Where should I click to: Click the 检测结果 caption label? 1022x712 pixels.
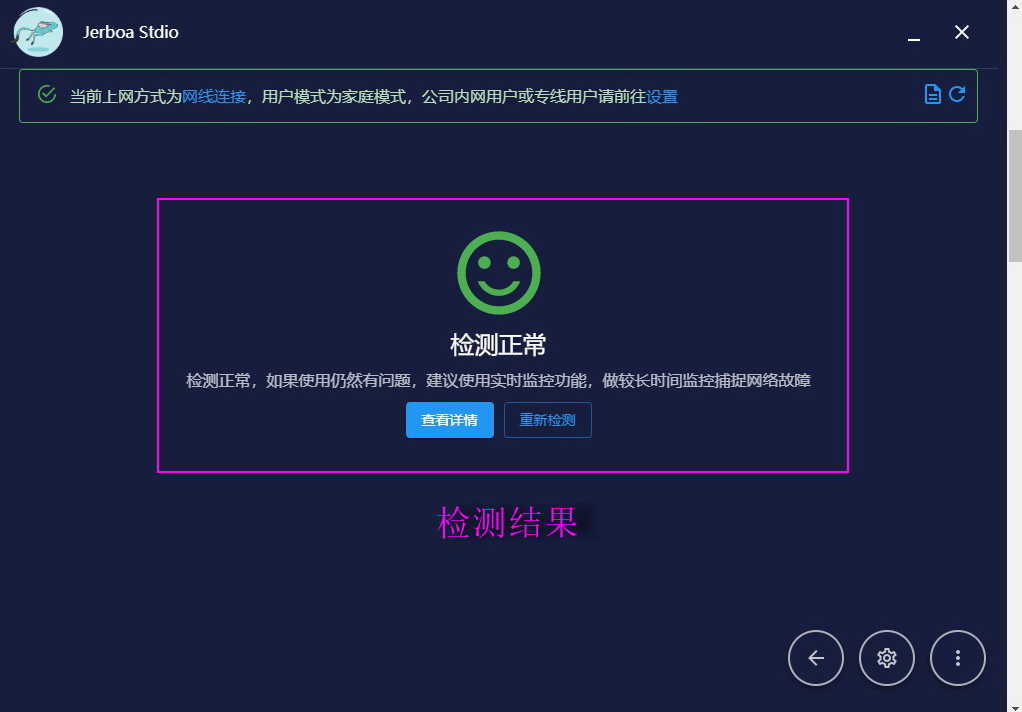point(505,521)
